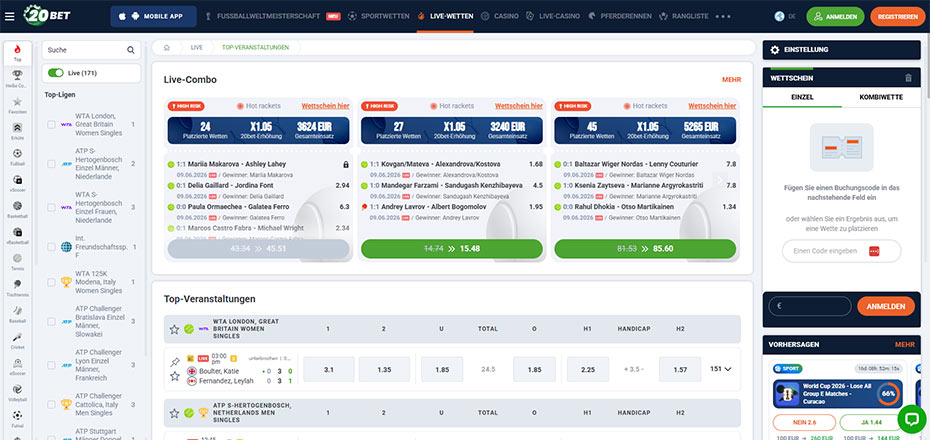The height and width of the screenshot is (440, 930).
Task: Open the Rangliste navigation item
Action: coord(684,16)
